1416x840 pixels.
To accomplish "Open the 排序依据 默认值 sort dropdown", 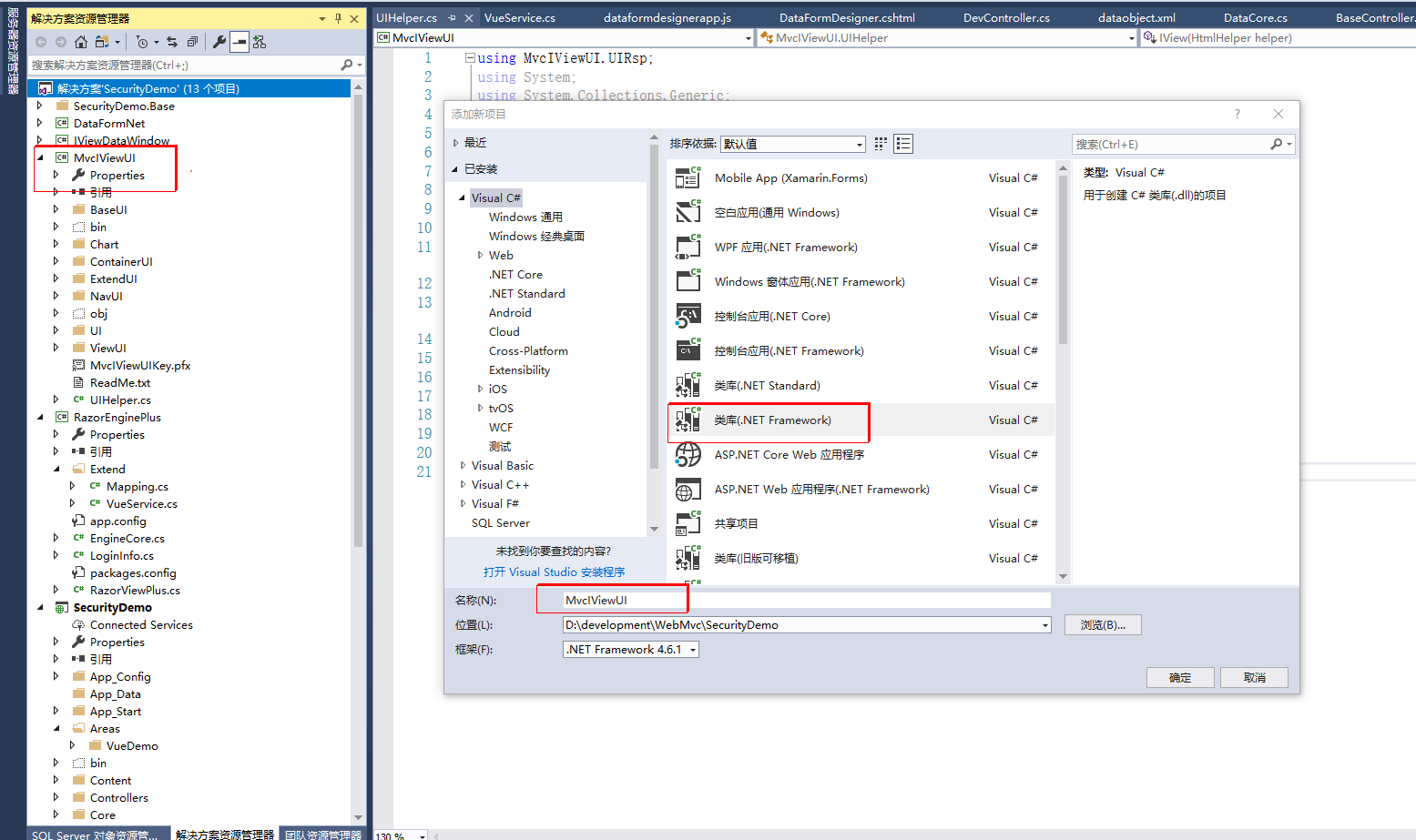I will tap(792, 144).
